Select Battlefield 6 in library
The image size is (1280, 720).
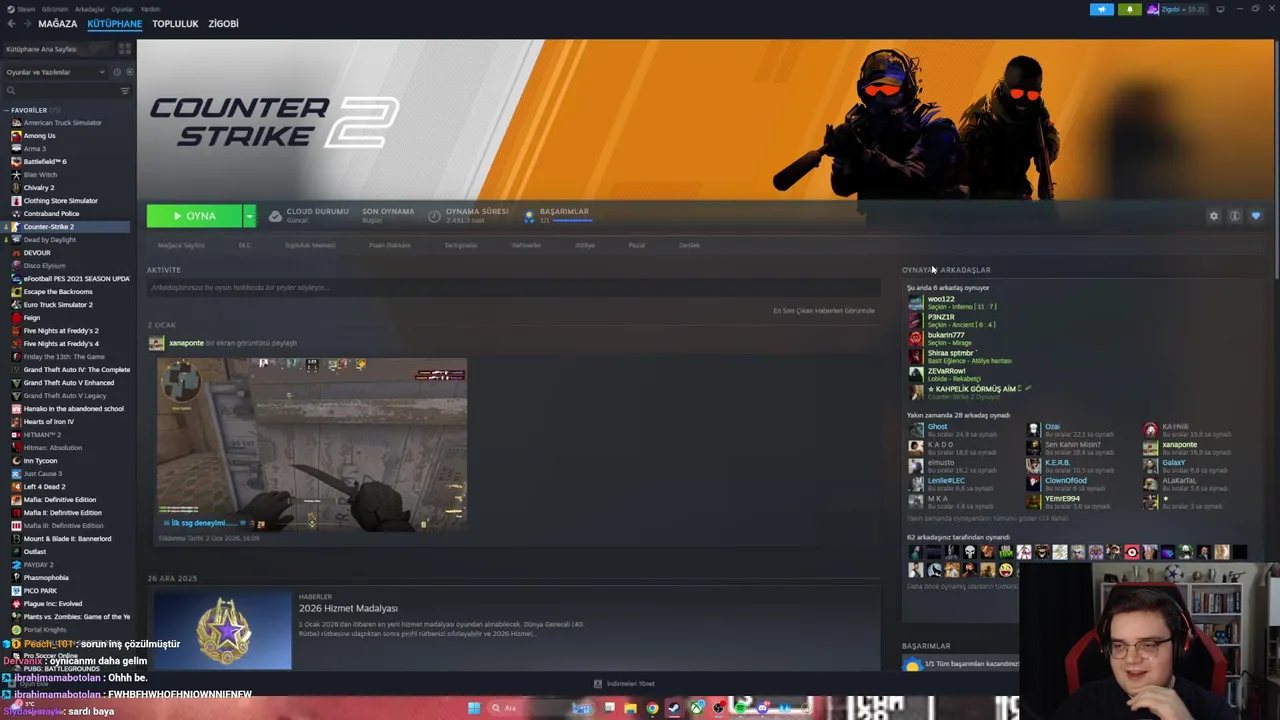point(45,162)
